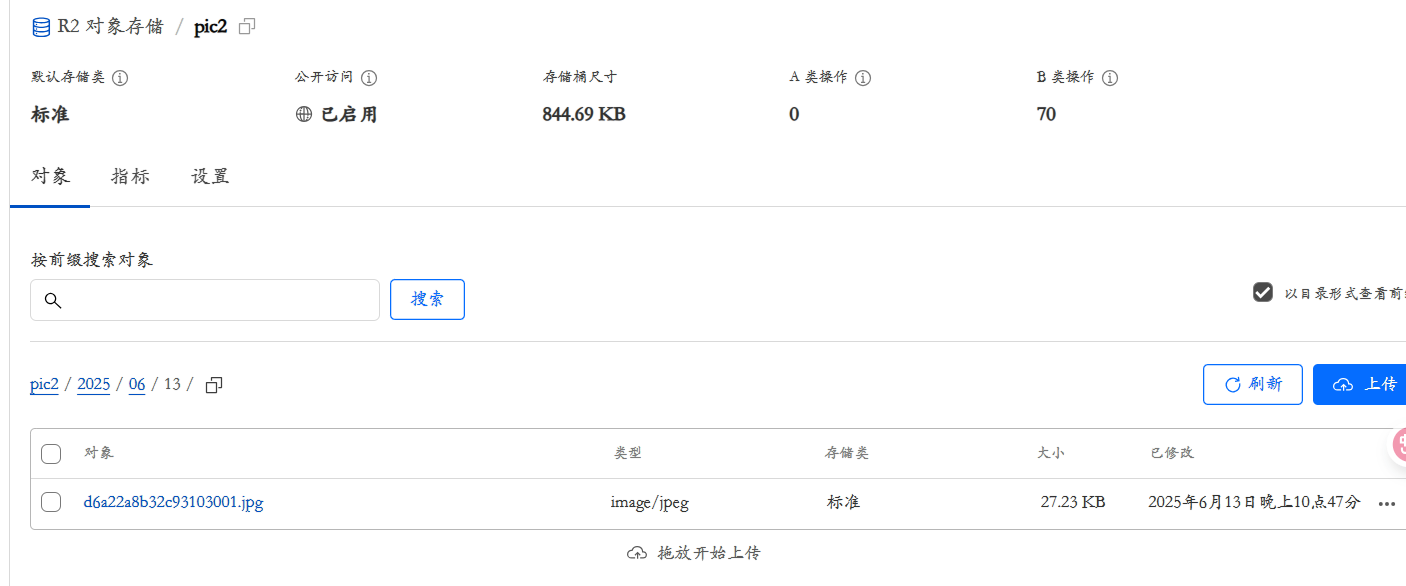
Task: Open the three-dot menu for d6a22a8b32c93103001.jpg
Action: (1386, 503)
